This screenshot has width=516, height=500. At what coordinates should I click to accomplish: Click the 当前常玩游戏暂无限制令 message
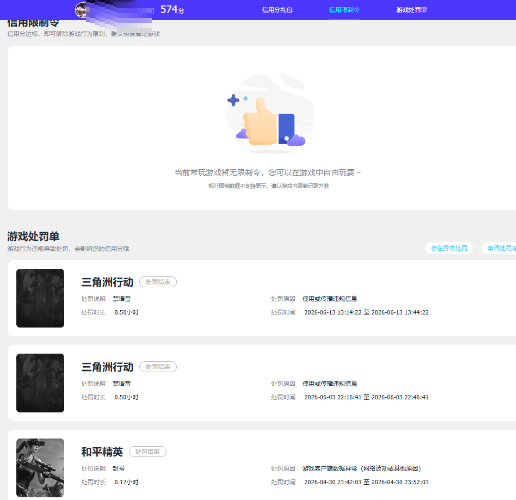tap(268, 173)
